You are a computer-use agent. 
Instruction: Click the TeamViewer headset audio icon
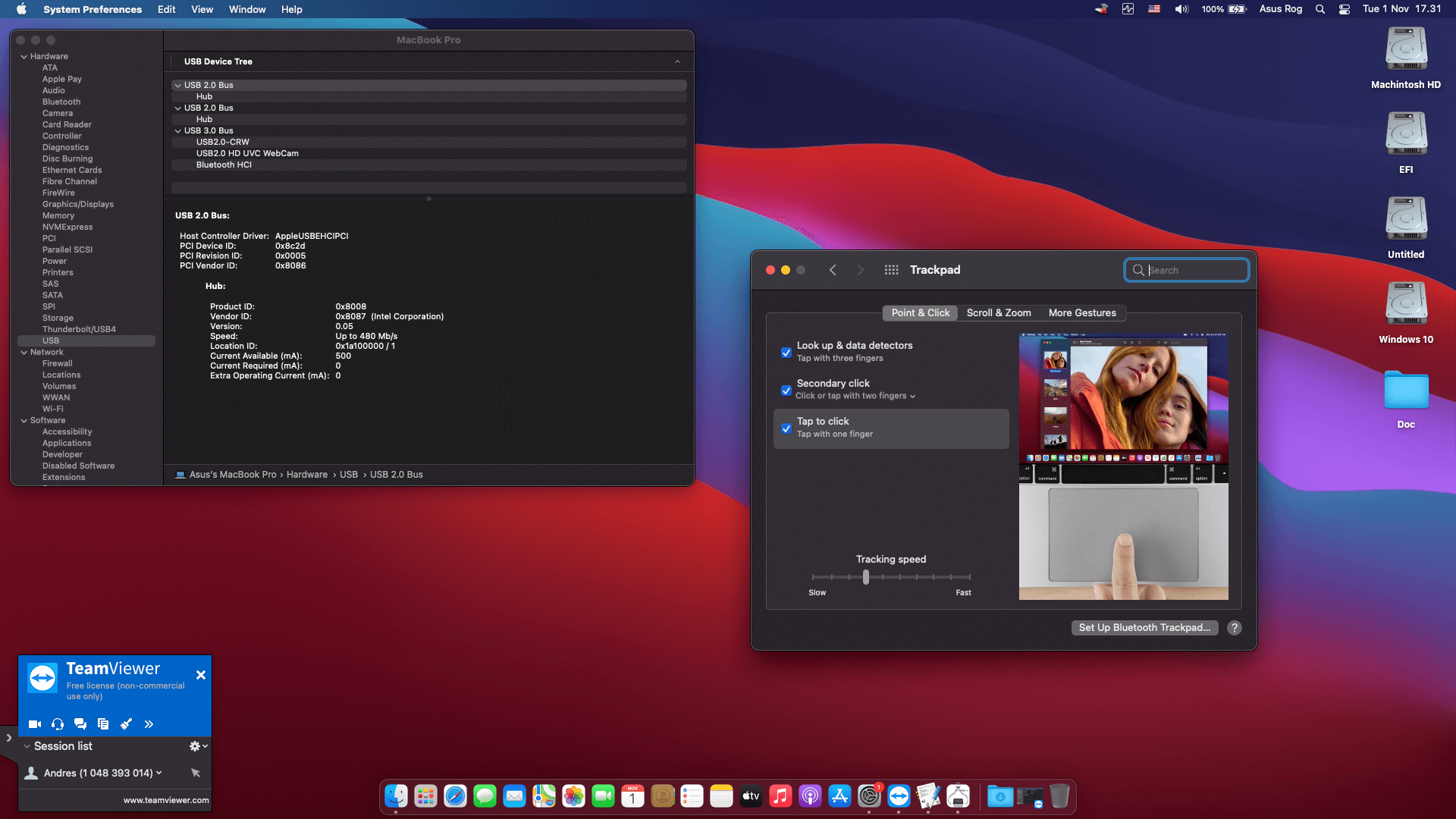58,724
